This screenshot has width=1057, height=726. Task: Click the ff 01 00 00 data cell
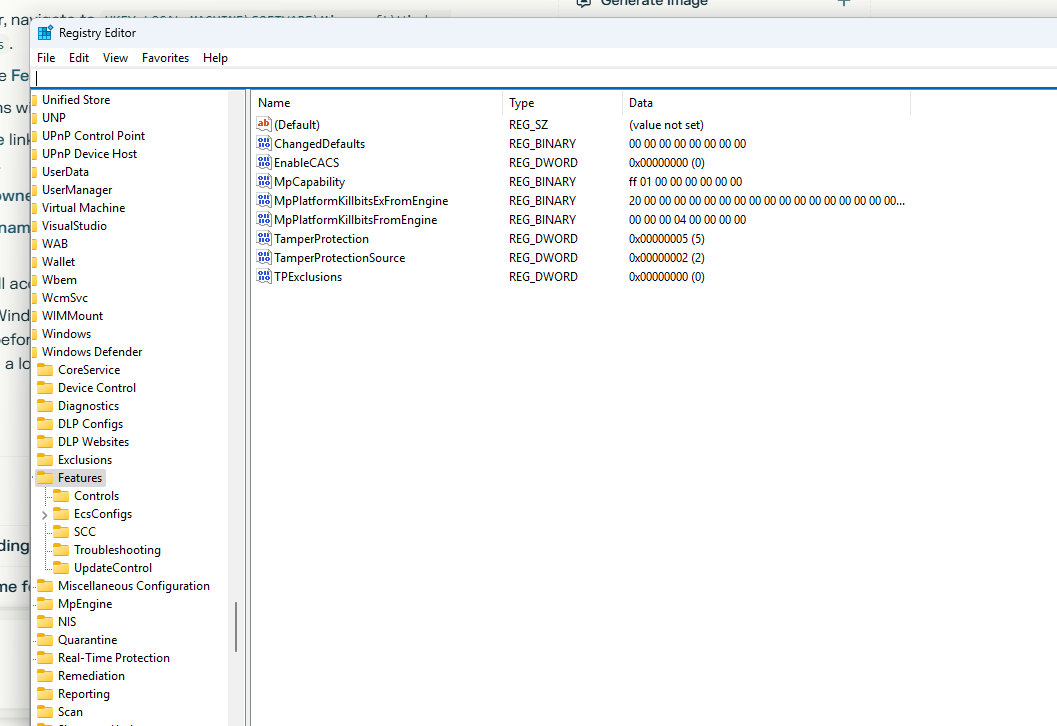(685, 181)
